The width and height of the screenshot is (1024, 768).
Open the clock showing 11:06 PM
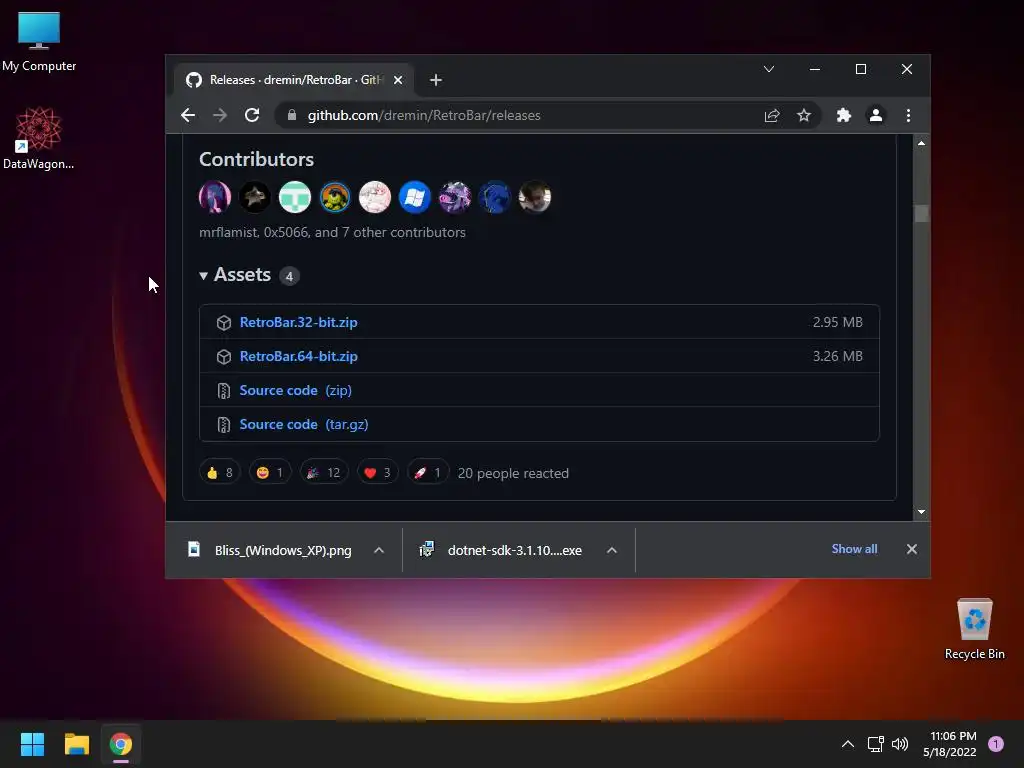[950, 744]
